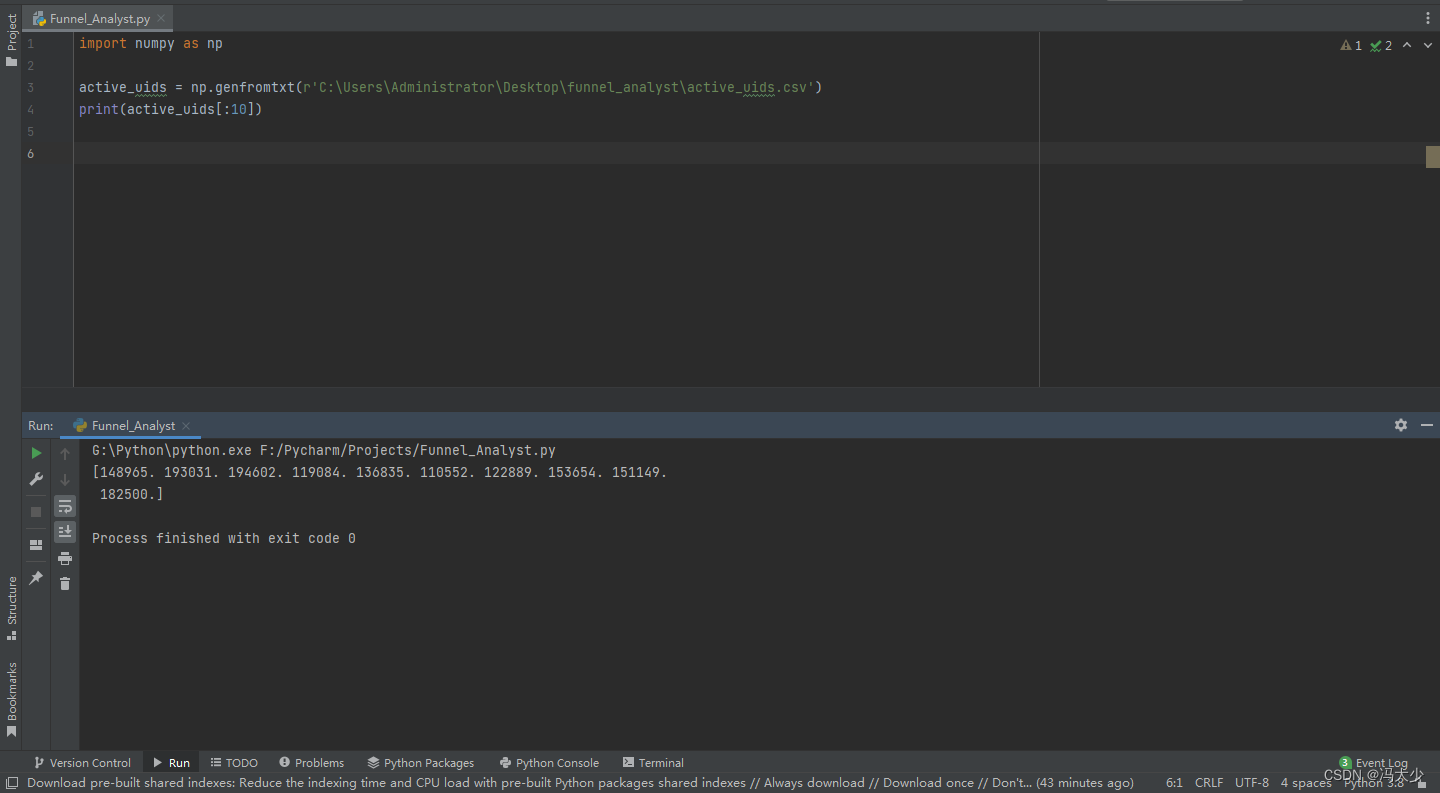
Task: Open run configuration wrench icon
Action: tap(37, 479)
